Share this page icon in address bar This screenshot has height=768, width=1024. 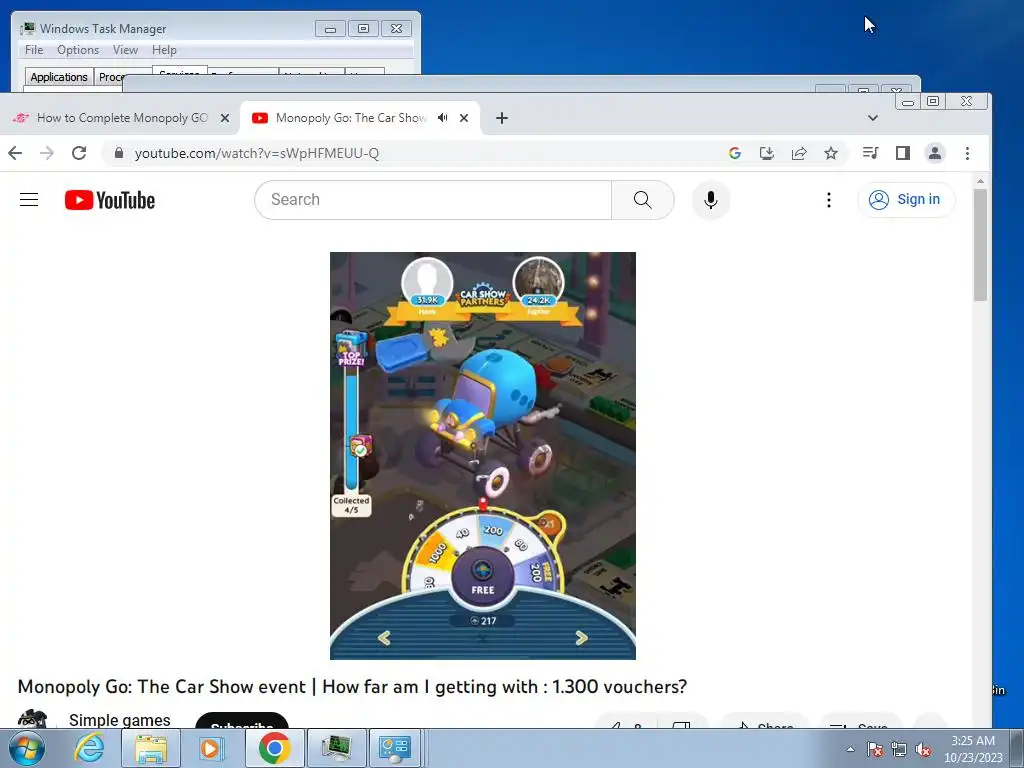pos(799,153)
